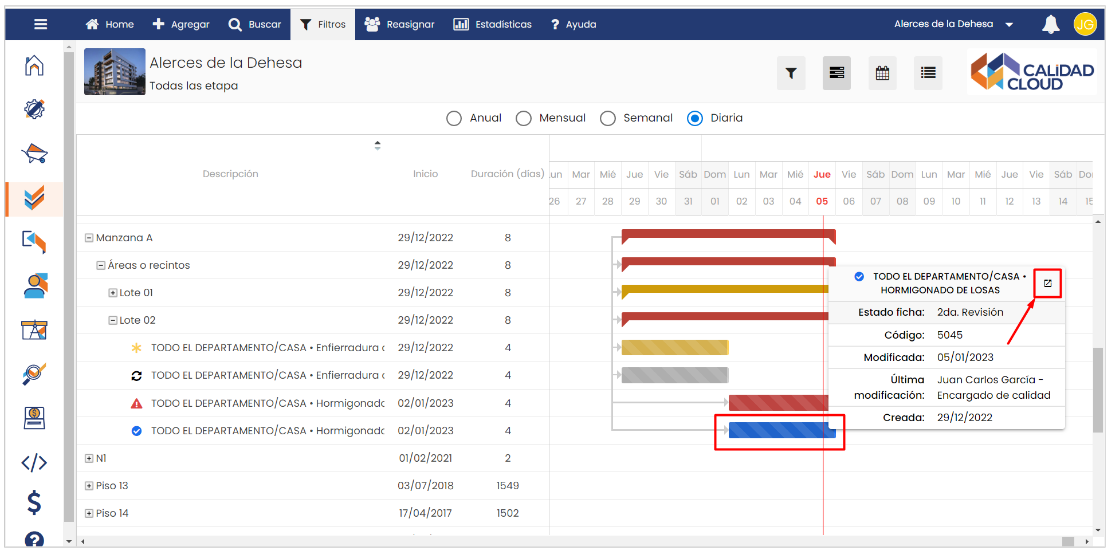This screenshot has height=551, width=1110.
Task: Switch to list view icon
Action: coord(928,73)
